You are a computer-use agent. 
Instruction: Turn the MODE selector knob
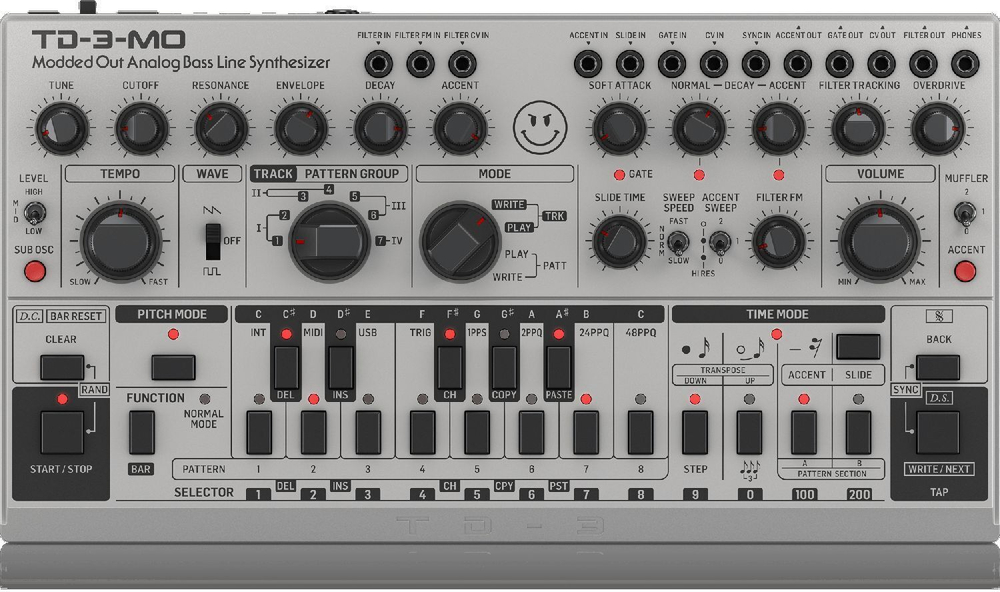tap(460, 242)
